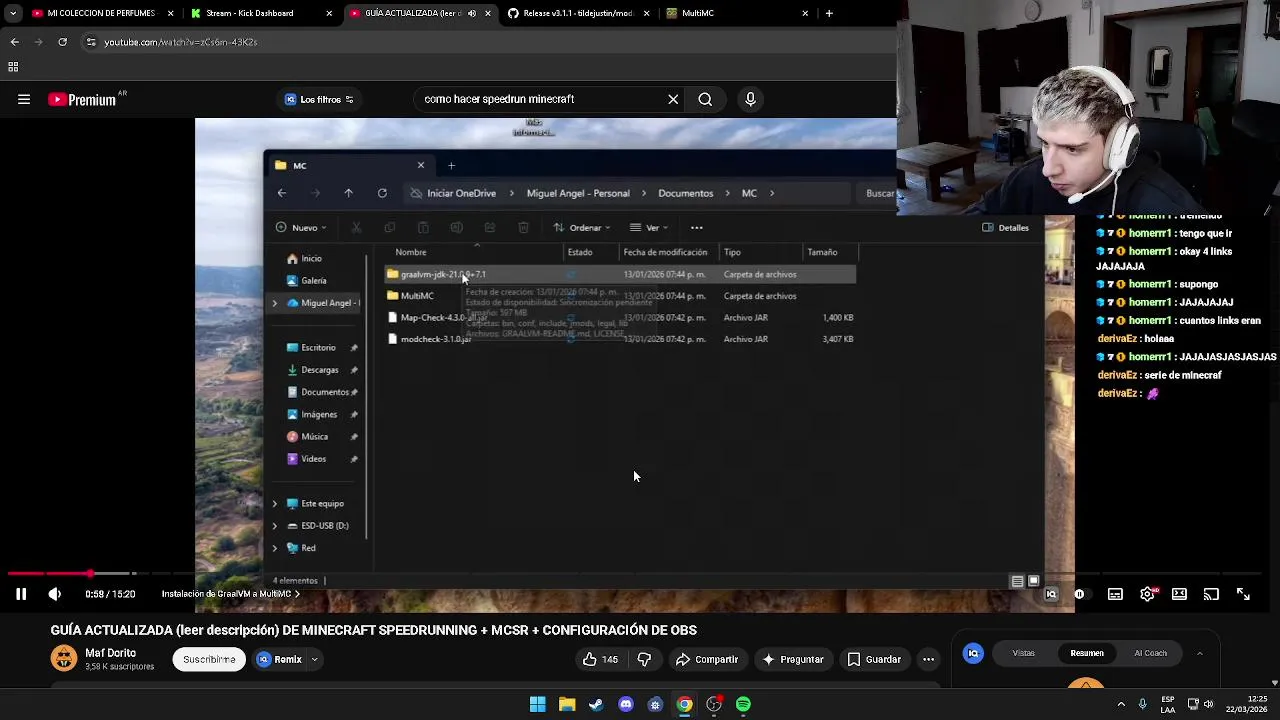1280x720 pixels.
Task: Collapse the side panel with chevron
Action: pyautogui.click(x=1199, y=653)
